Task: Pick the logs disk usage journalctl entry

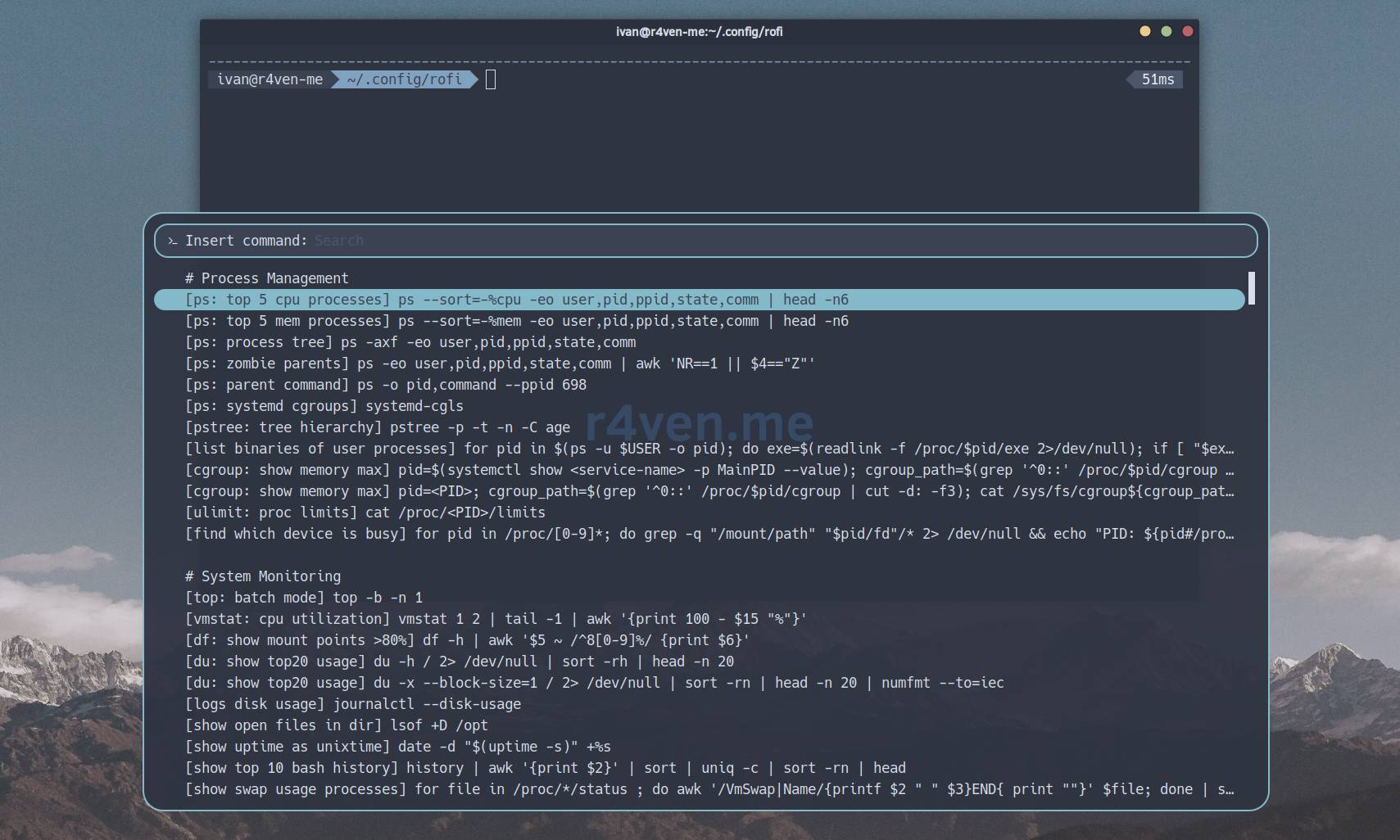Action: click(x=352, y=704)
